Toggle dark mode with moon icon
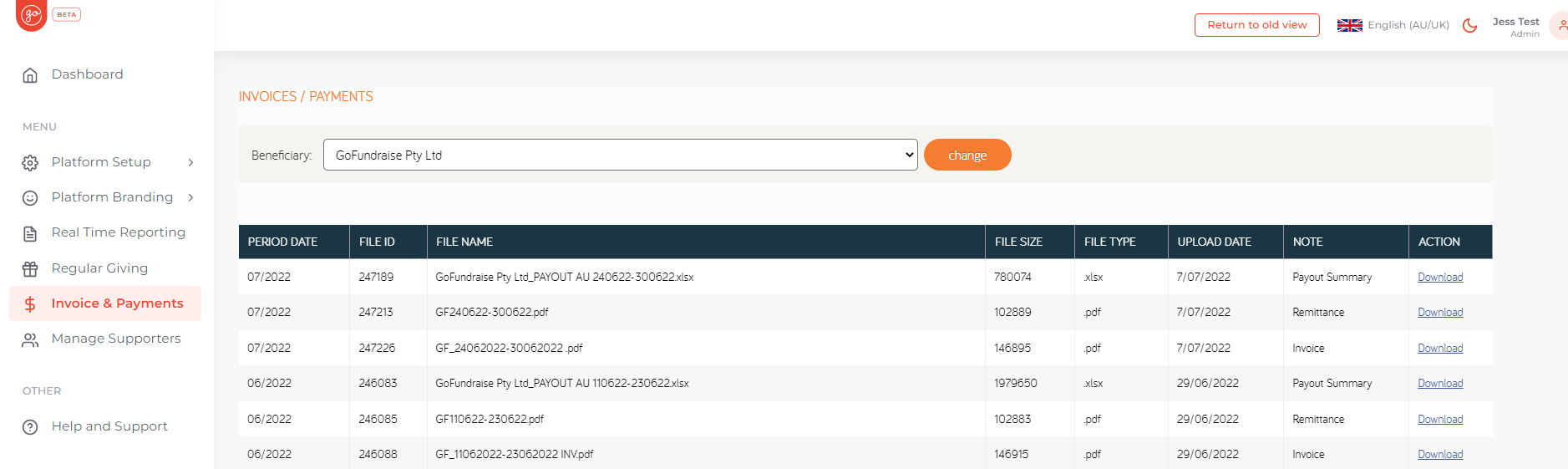The width and height of the screenshot is (1568, 469). [1470, 25]
